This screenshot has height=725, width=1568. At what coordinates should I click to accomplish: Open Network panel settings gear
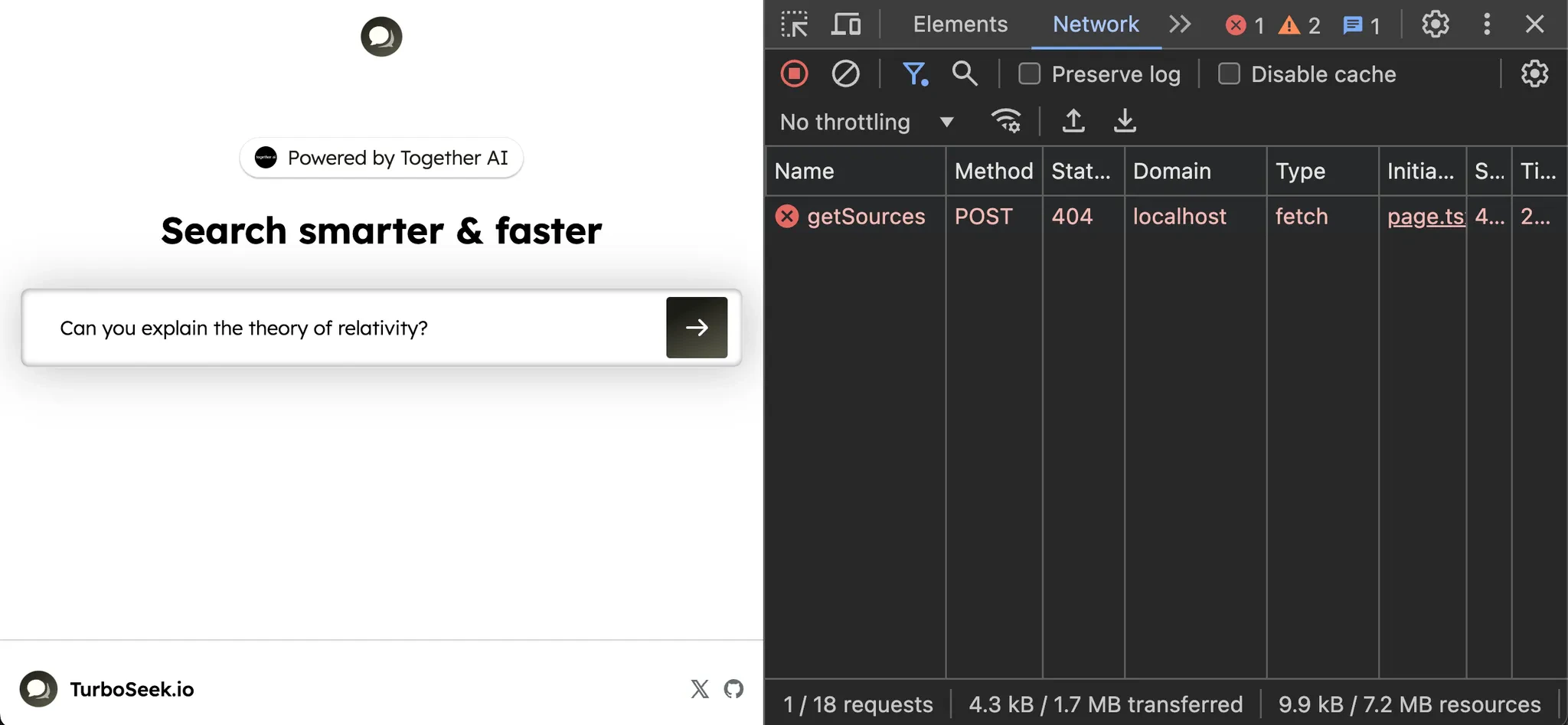click(x=1534, y=73)
